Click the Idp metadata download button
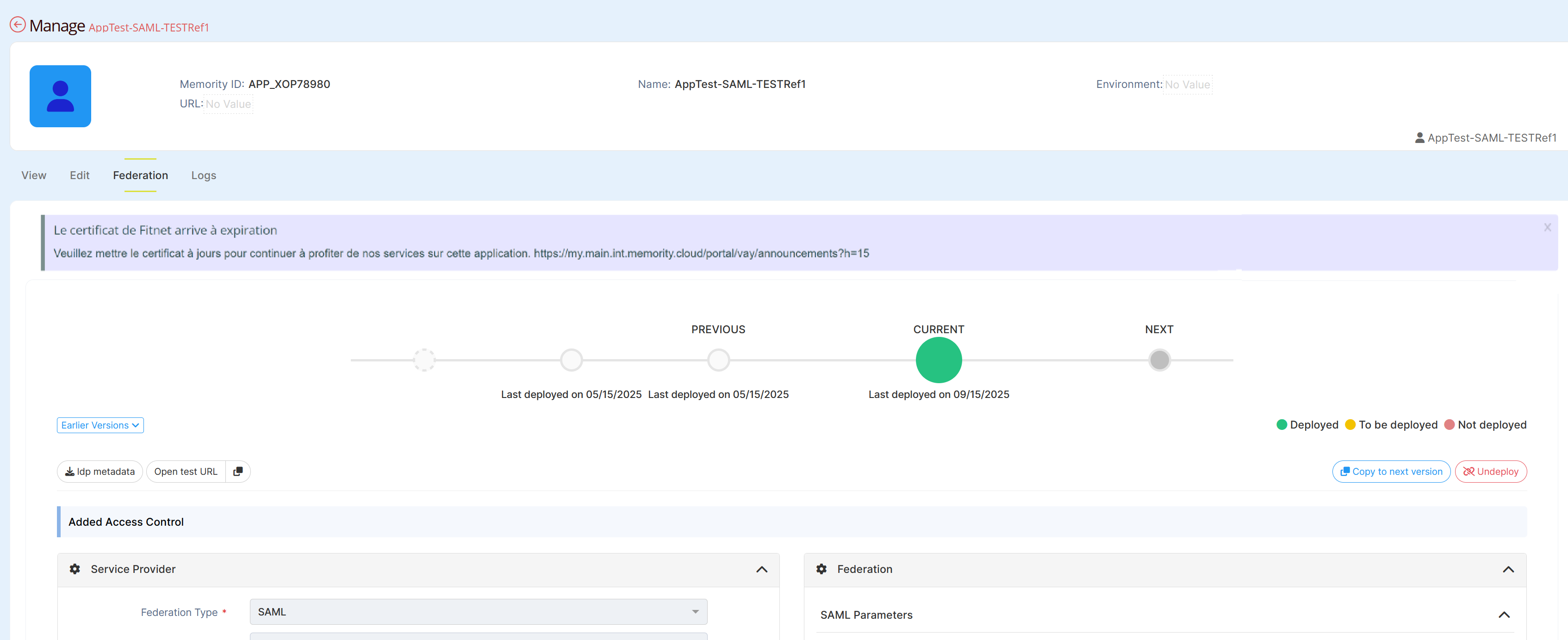 (100, 472)
